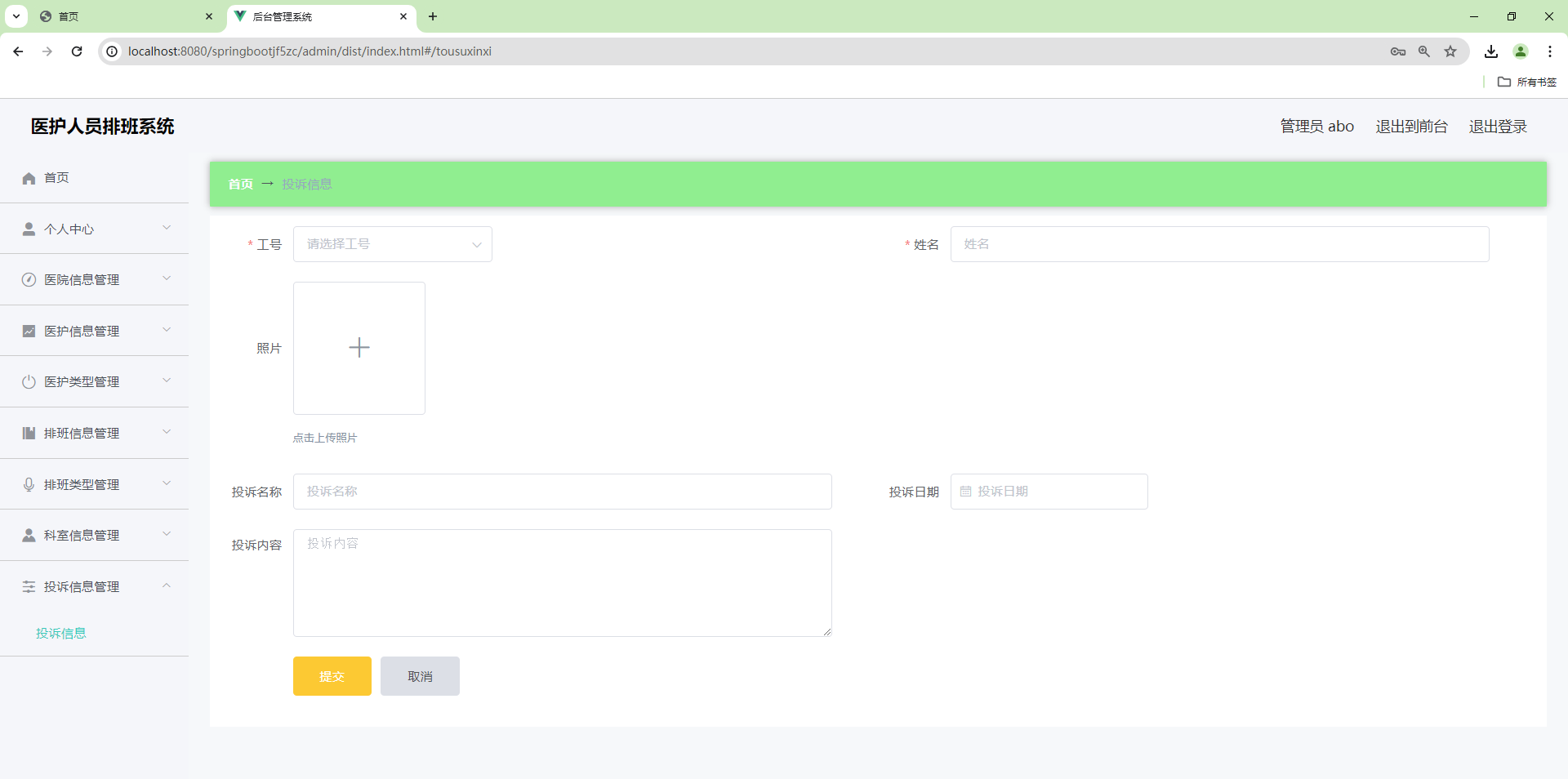Click the password key icon in address bar

[1398, 51]
